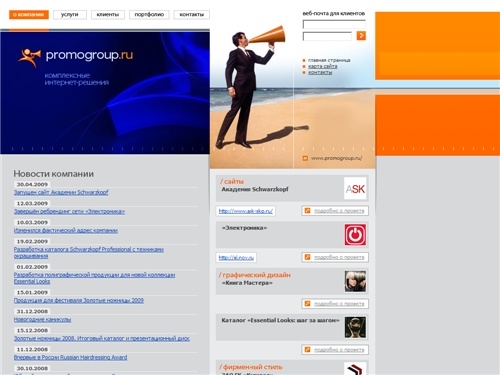The height and width of the screenshot is (375, 500).
Task: Click the «/ сайты» section heading
Action: [232, 182]
